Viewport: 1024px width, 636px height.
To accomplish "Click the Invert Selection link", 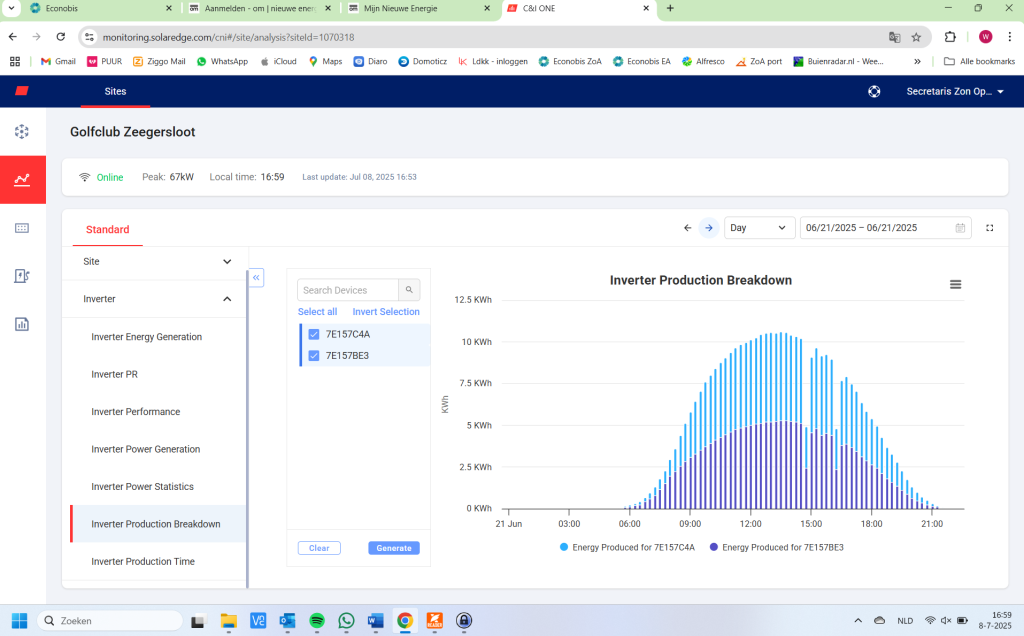I will [386, 312].
